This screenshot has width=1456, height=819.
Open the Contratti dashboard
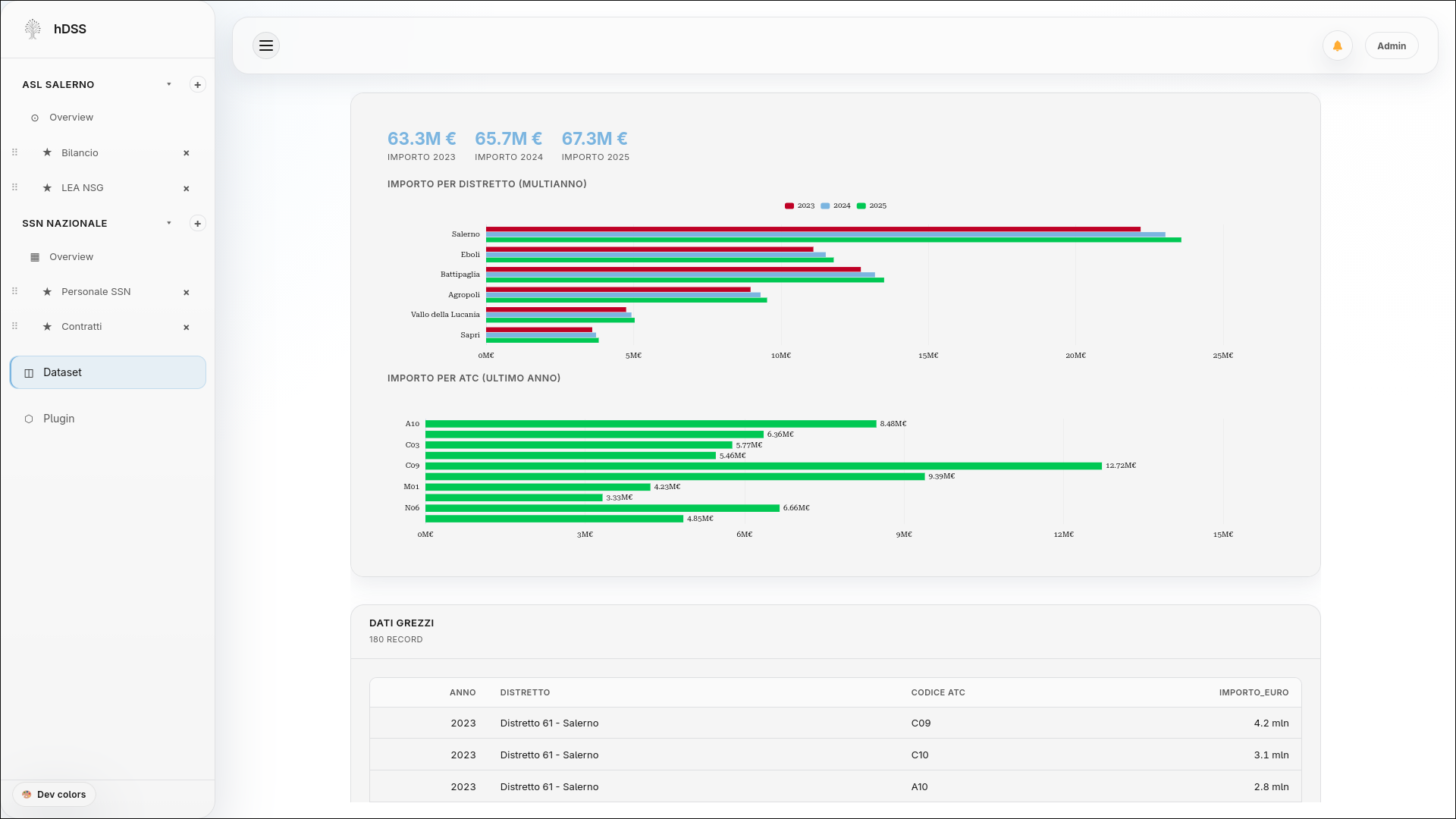click(x=81, y=326)
